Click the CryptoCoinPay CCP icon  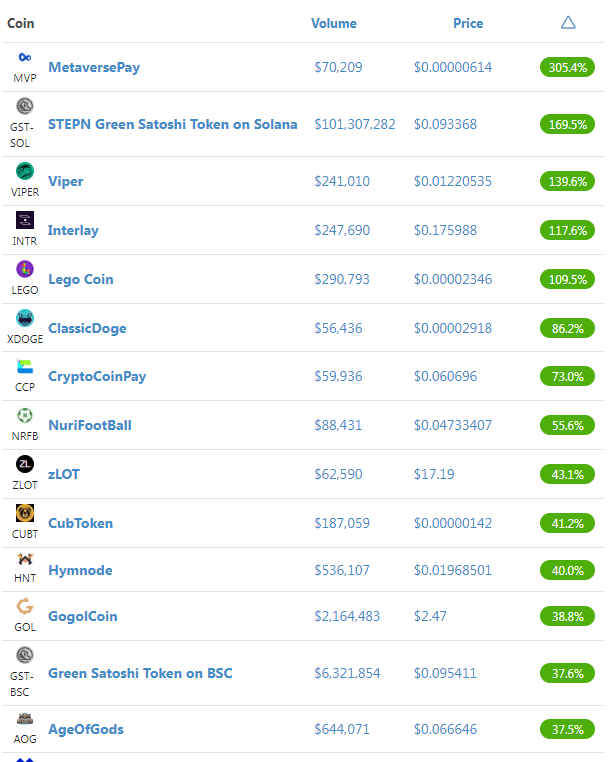[x=25, y=366]
